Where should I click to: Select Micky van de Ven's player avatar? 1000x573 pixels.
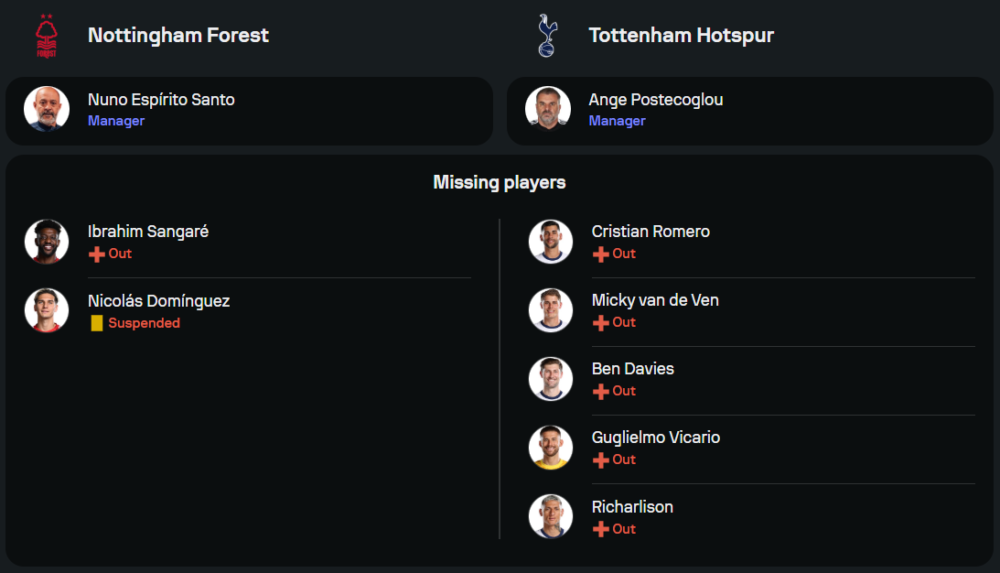551,310
